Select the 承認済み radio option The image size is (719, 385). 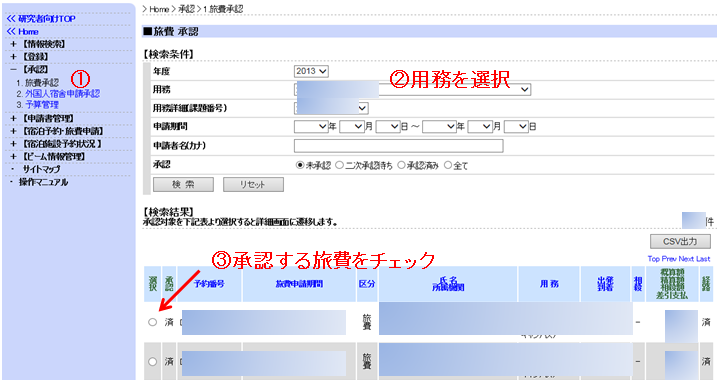pos(401,165)
